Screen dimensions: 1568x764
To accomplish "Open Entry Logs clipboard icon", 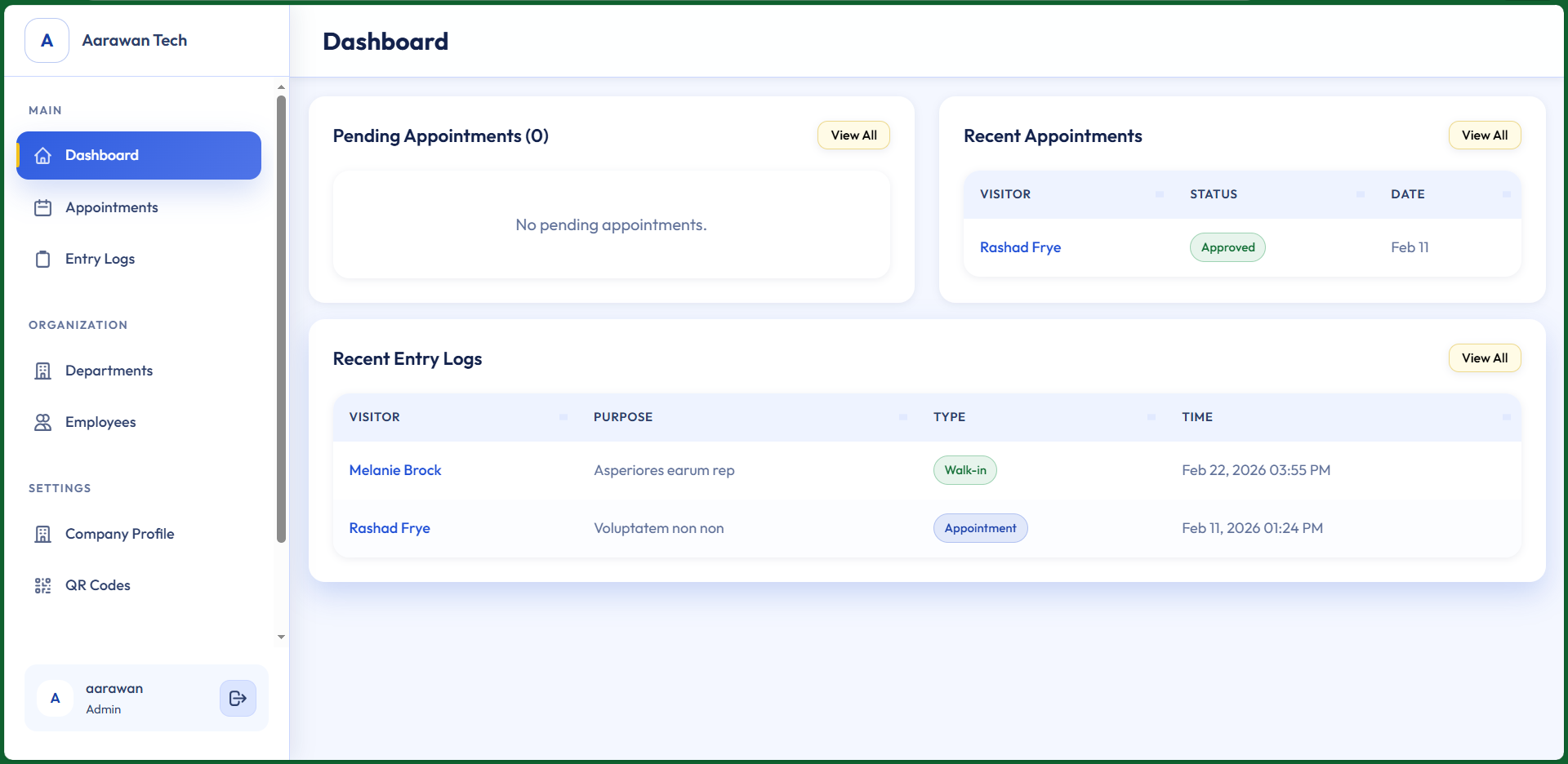I will (43, 259).
